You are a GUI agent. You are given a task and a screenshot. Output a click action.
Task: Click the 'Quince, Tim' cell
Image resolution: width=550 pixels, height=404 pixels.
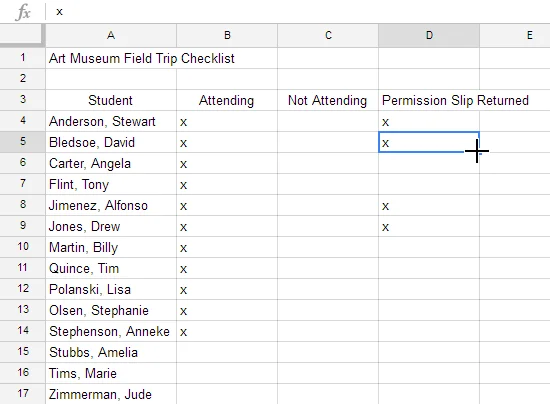click(111, 269)
